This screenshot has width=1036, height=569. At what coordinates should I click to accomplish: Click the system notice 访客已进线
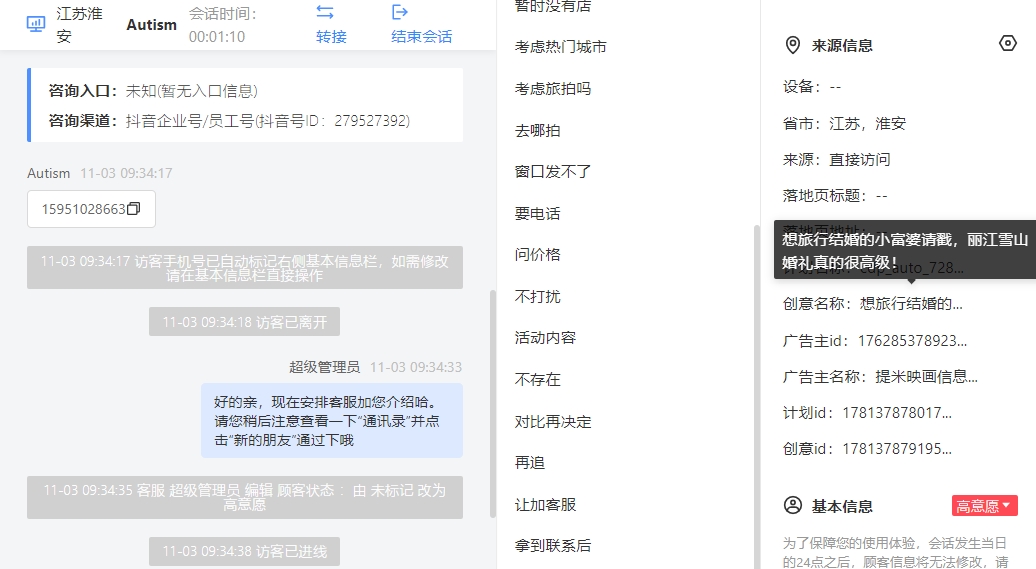[x=244, y=551]
